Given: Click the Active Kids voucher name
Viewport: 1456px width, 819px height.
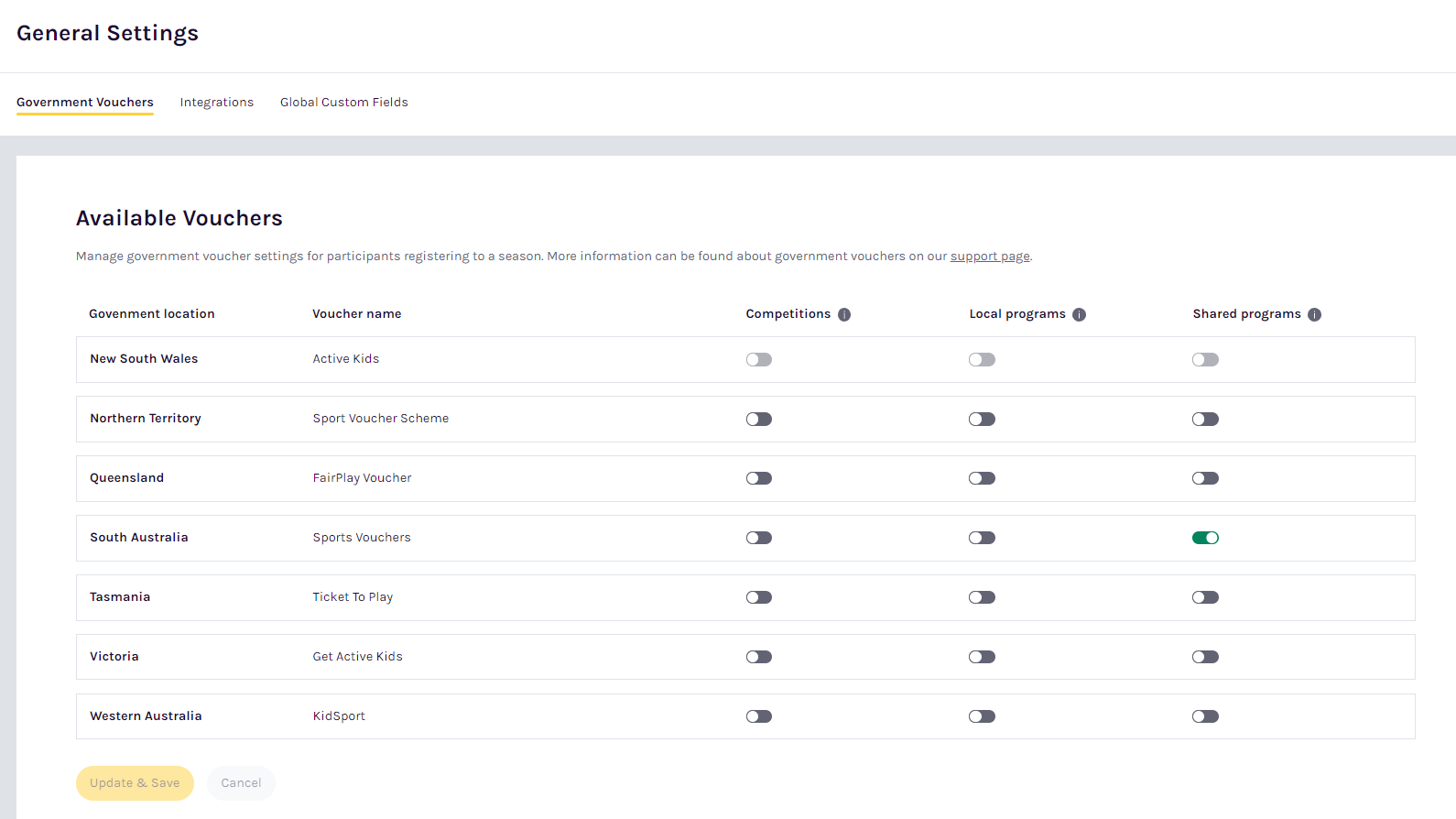Looking at the screenshot, I should (x=346, y=359).
